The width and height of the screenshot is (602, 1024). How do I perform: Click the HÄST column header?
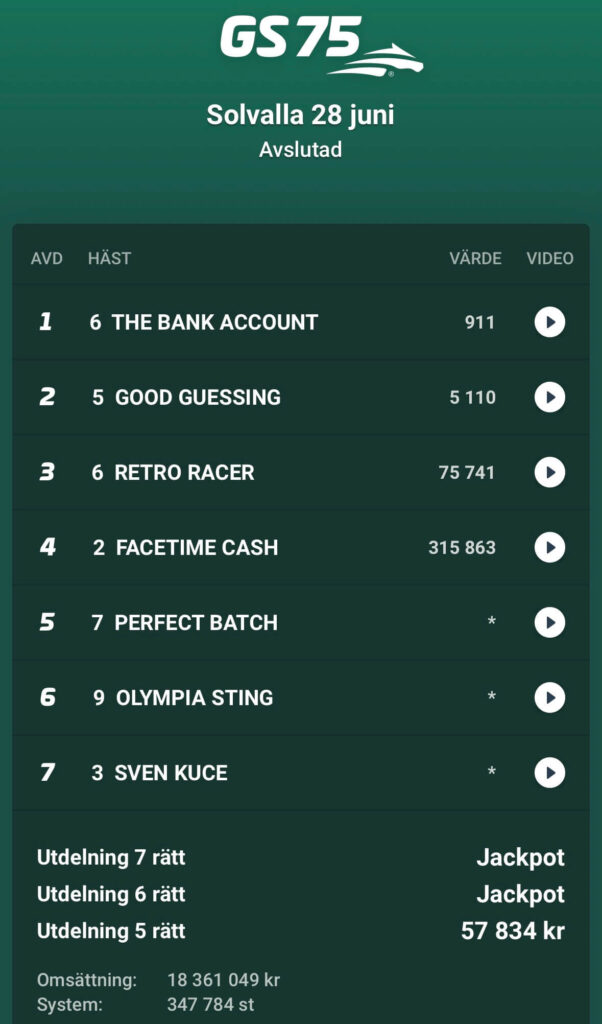click(x=109, y=259)
